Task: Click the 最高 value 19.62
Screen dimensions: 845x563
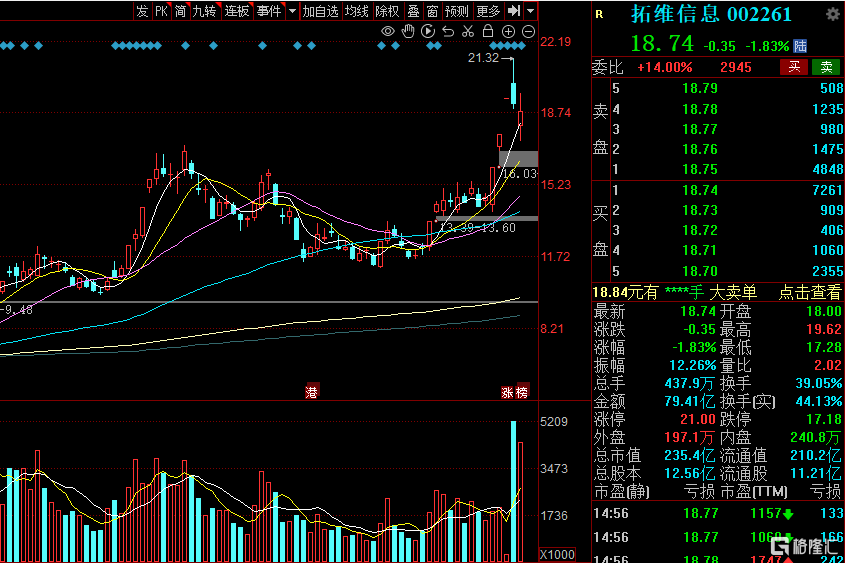Action: (x=824, y=329)
